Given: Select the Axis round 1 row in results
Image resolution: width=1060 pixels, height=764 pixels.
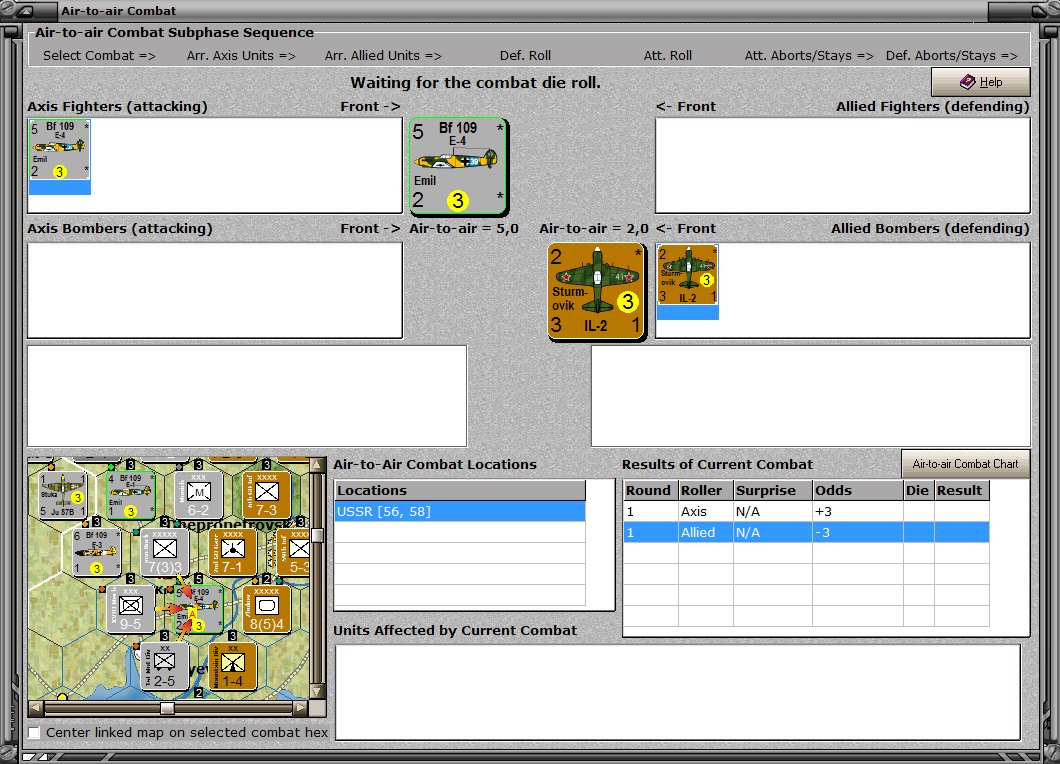Looking at the screenshot, I should 806,512.
